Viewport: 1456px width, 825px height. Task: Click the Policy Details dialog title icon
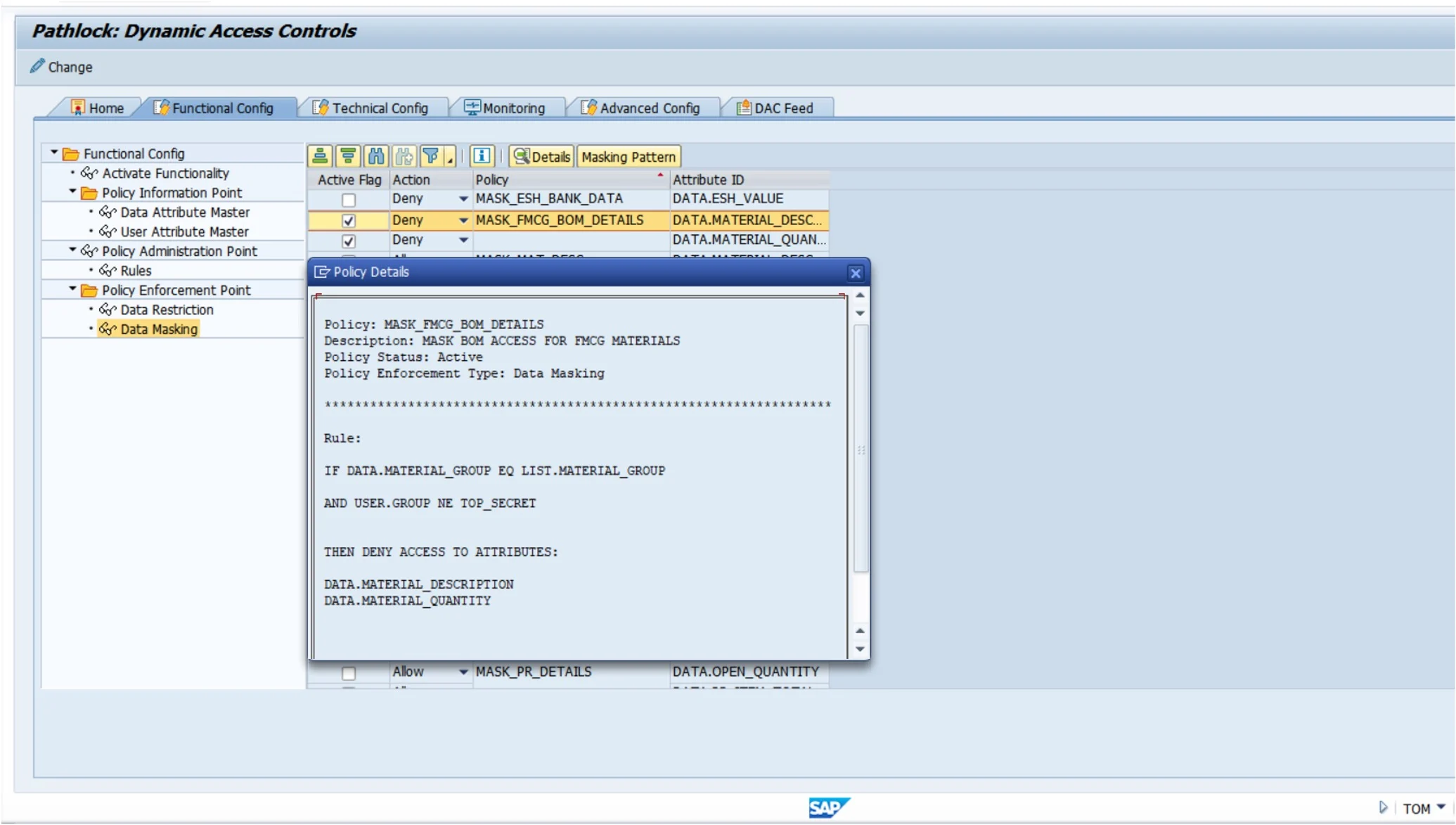pyautogui.click(x=322, y=272)
